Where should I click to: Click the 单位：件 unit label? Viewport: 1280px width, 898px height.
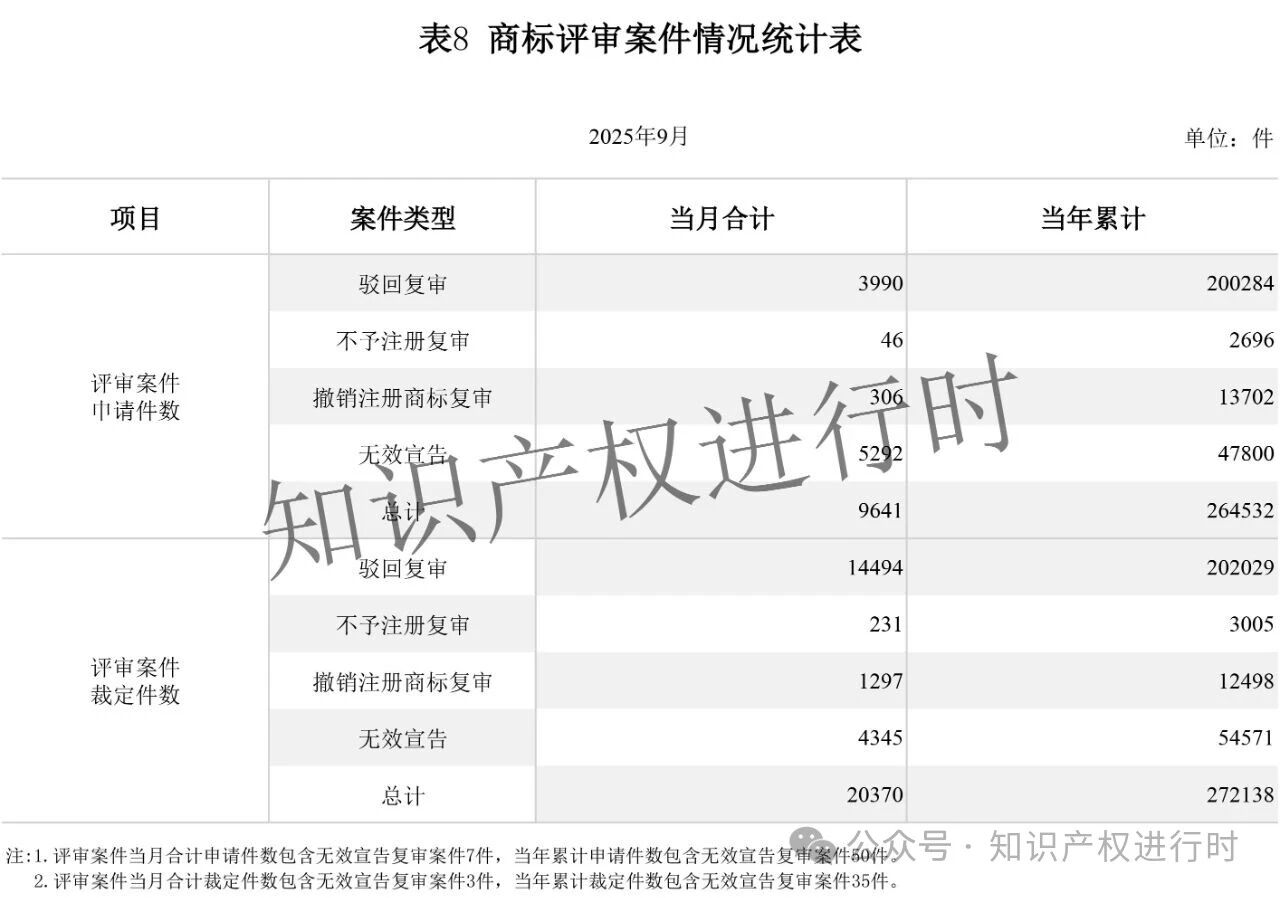point(1228,138)
